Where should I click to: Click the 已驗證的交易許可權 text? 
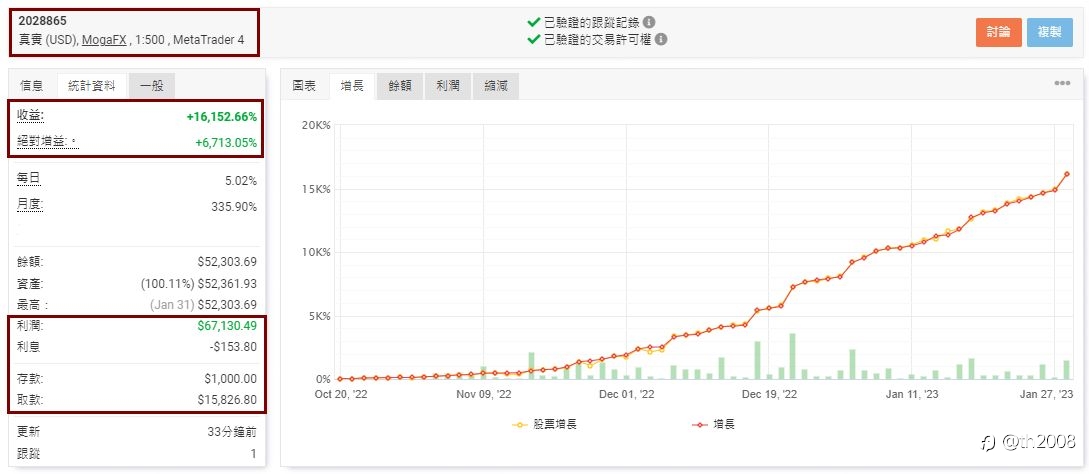coord(598,40)
